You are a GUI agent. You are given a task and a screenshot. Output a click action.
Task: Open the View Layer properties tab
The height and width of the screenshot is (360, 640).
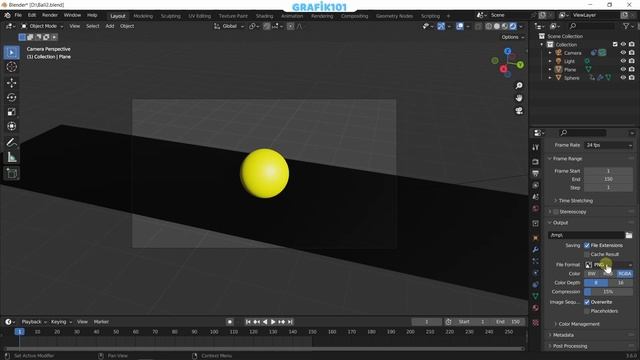(x=536, y=185)
